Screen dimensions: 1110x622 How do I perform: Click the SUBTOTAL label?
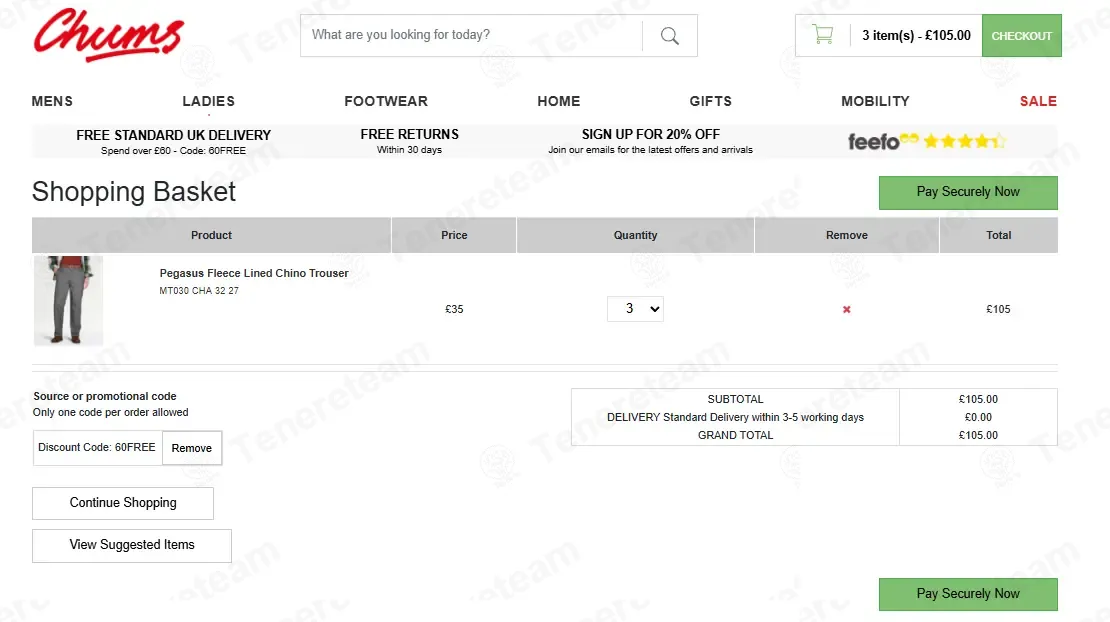pos(736,399)
